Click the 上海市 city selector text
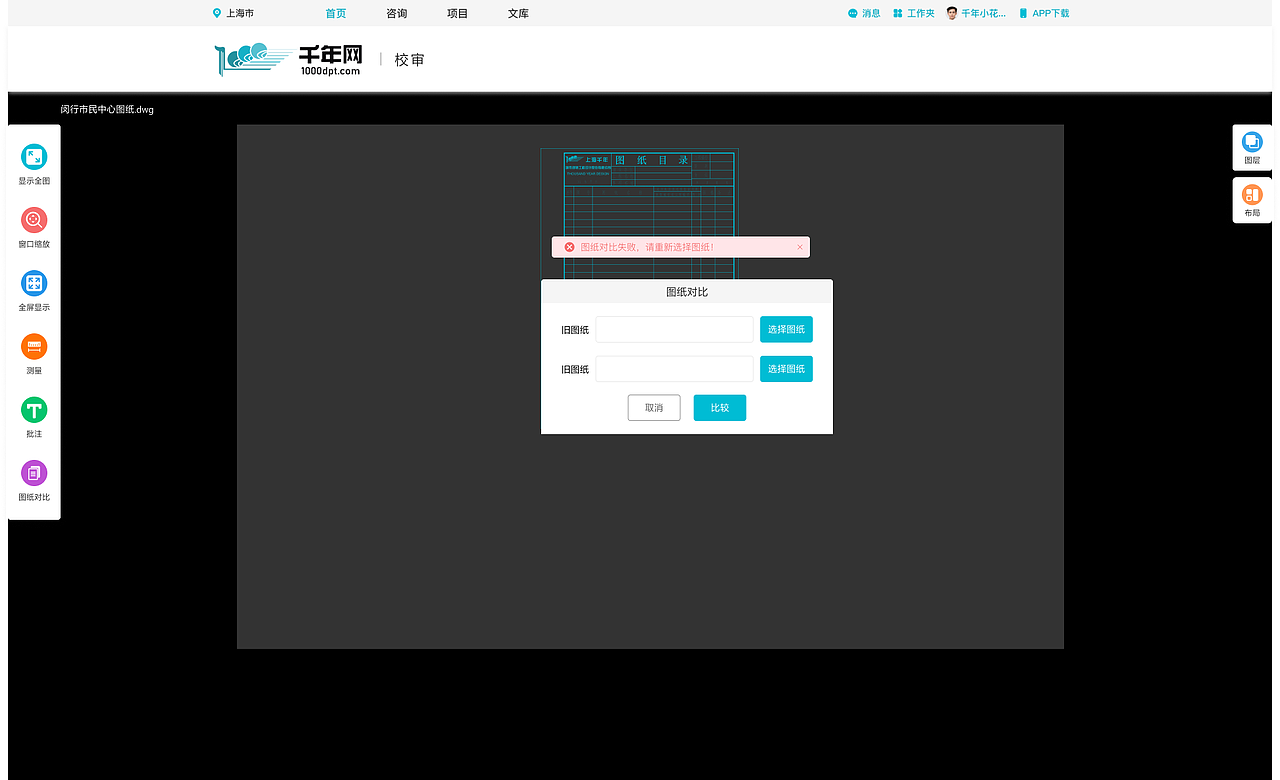This screenshot has height=780, width=1280. 240,13
